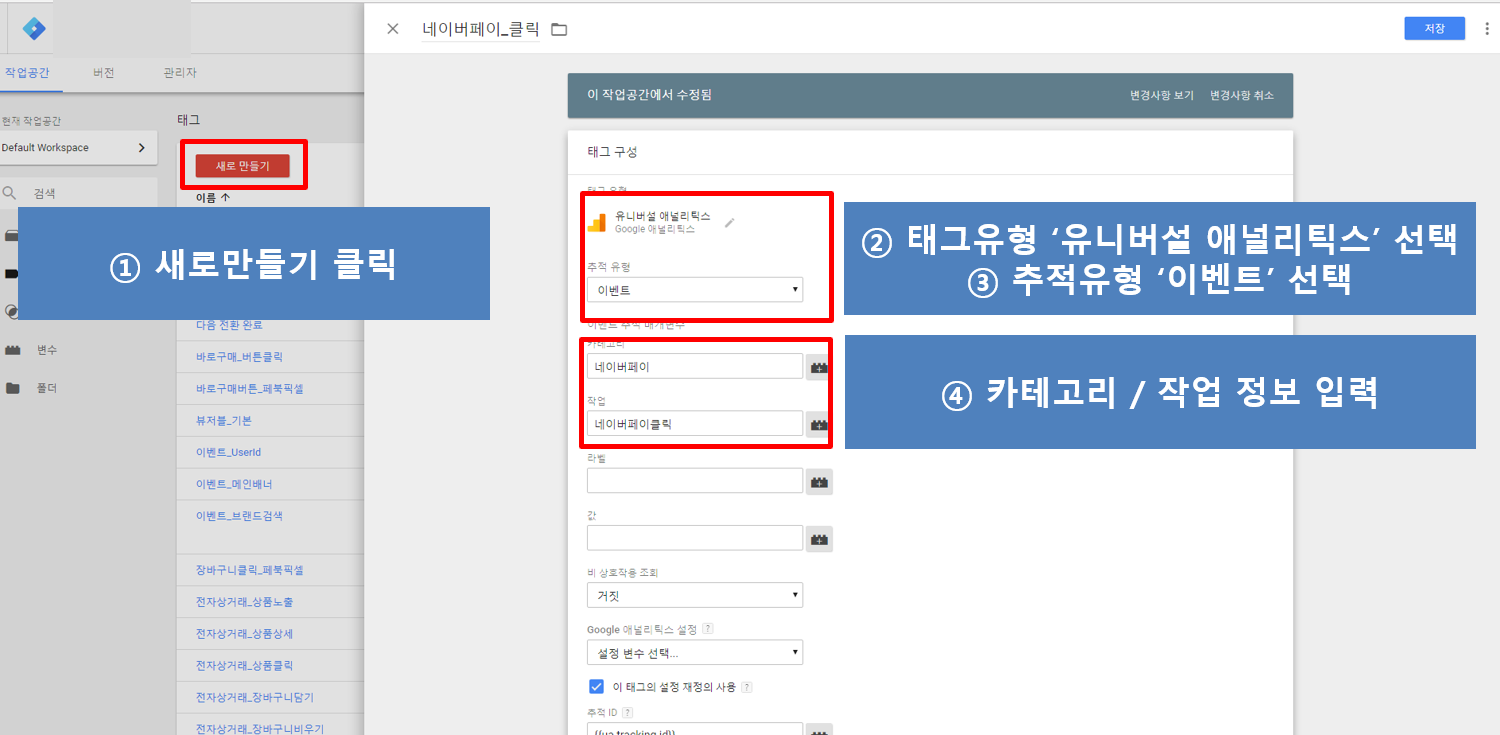The image size is (1500, 735).
Task: Open the 이벤트_브랜드검색 tag
Action: [239, 516]
